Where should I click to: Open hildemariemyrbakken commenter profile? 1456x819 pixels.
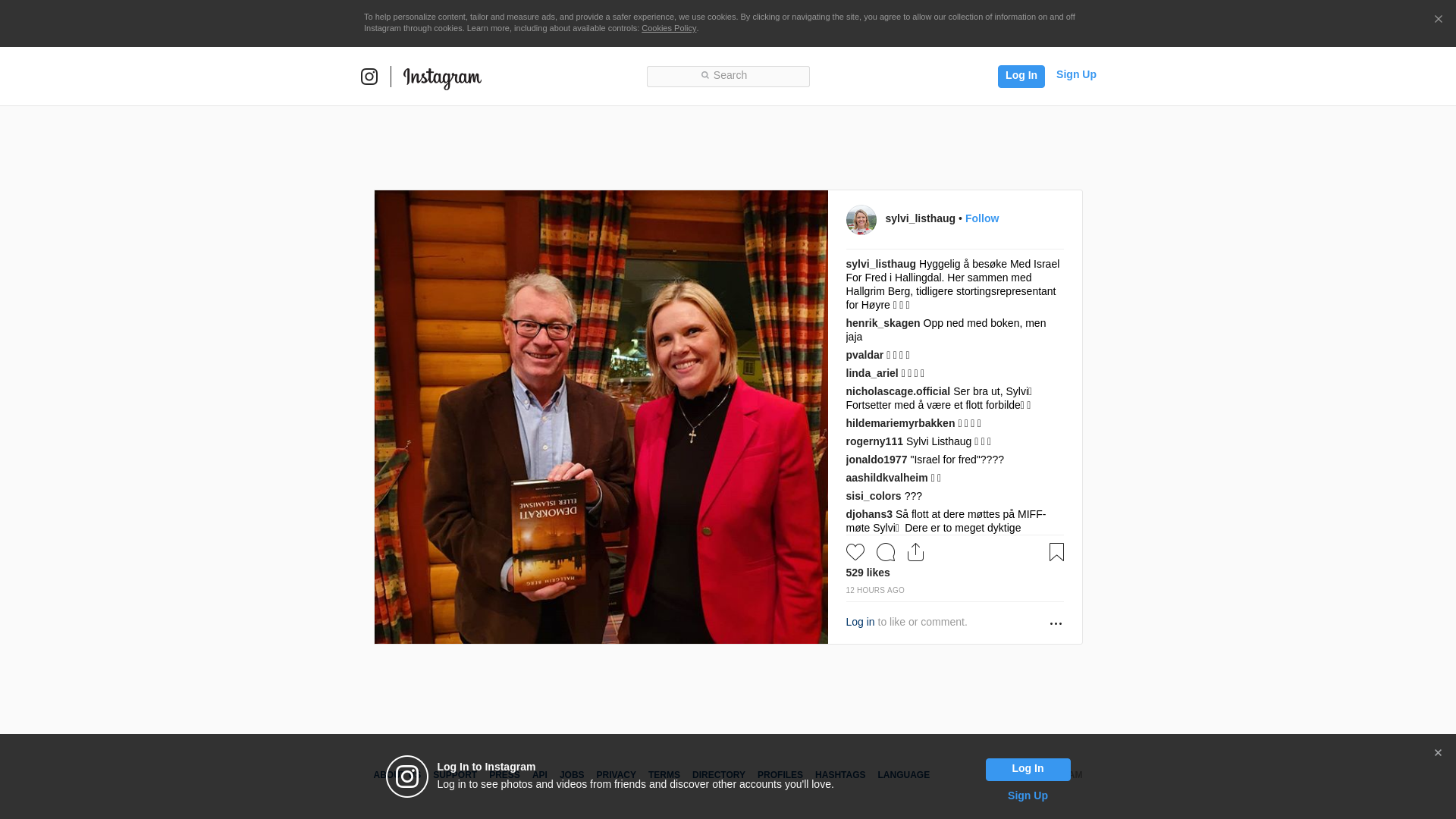[900, 423]
